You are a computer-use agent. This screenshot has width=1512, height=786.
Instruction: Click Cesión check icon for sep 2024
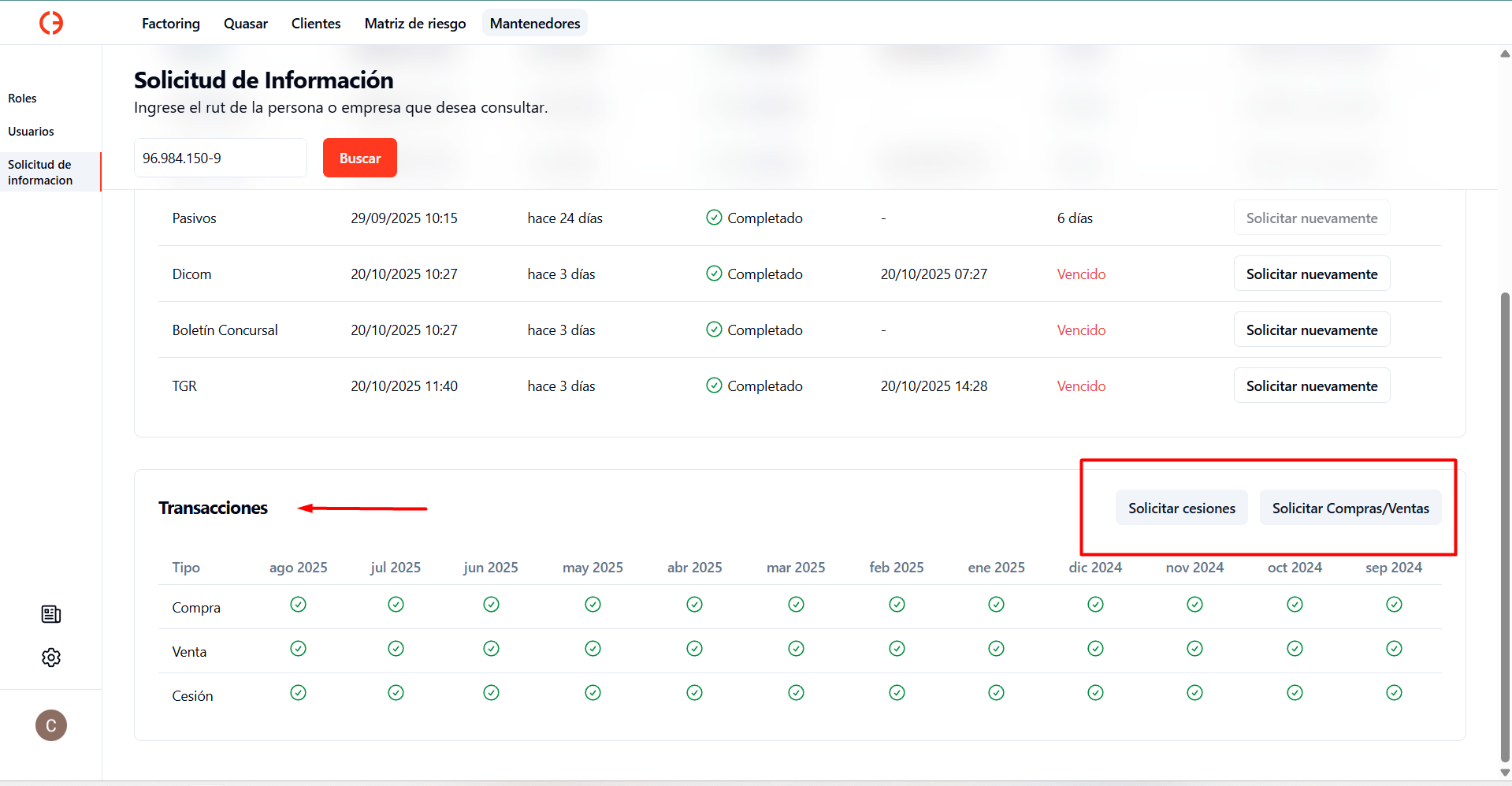1394,693
